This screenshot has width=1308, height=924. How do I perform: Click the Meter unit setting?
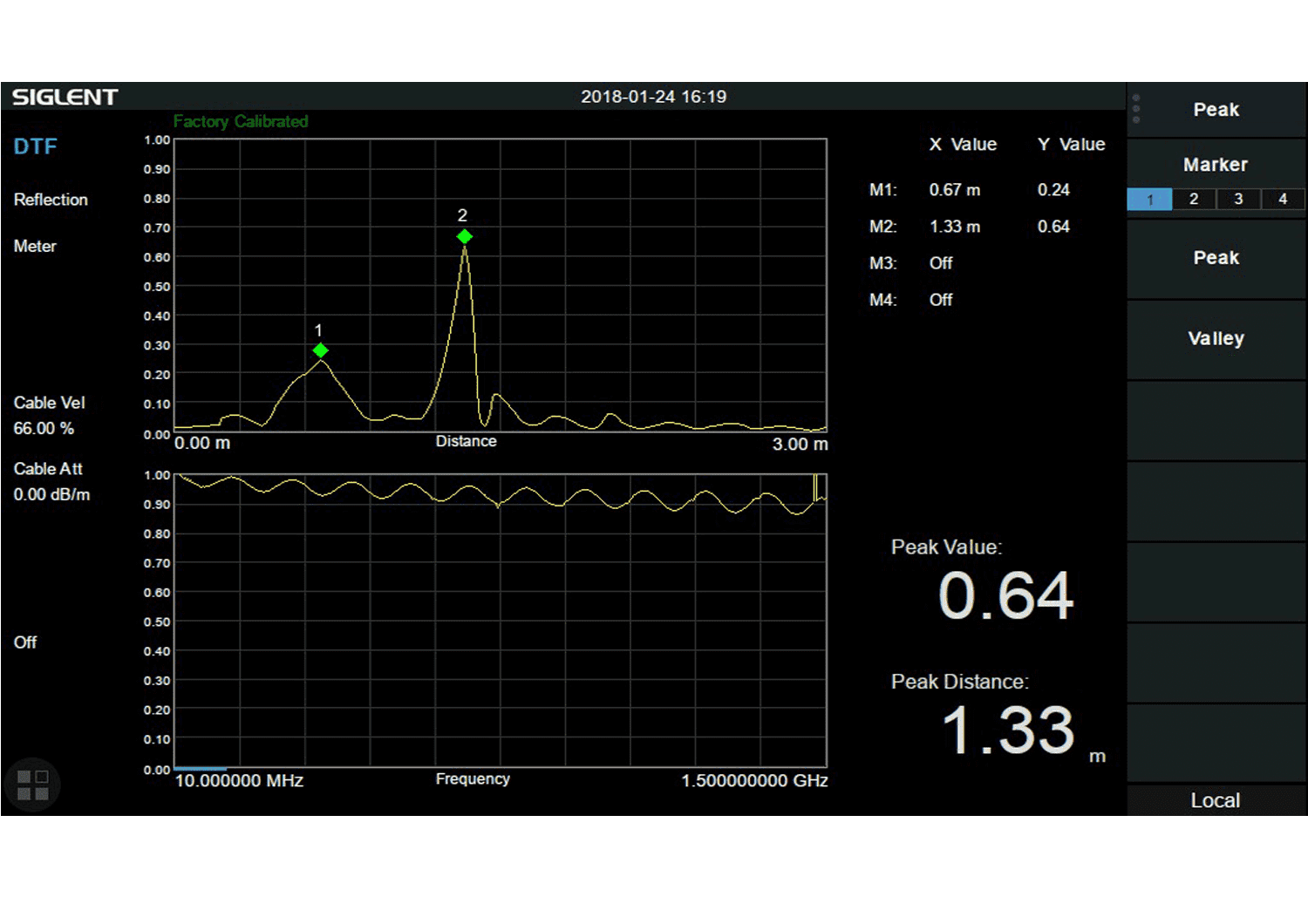(x=35, y=247)
